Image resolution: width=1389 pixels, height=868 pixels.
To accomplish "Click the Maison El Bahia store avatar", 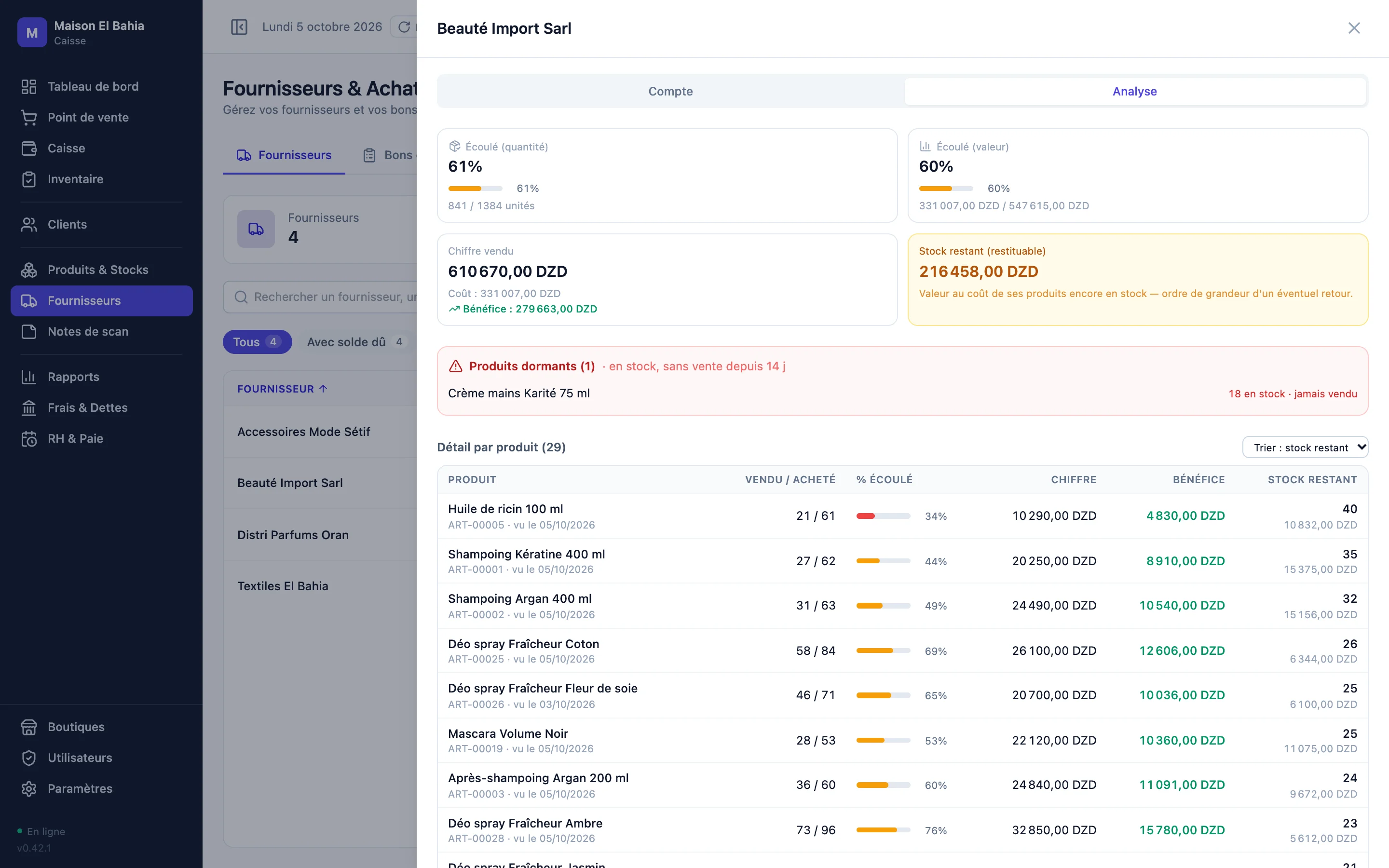I will [x=32, y=33].
